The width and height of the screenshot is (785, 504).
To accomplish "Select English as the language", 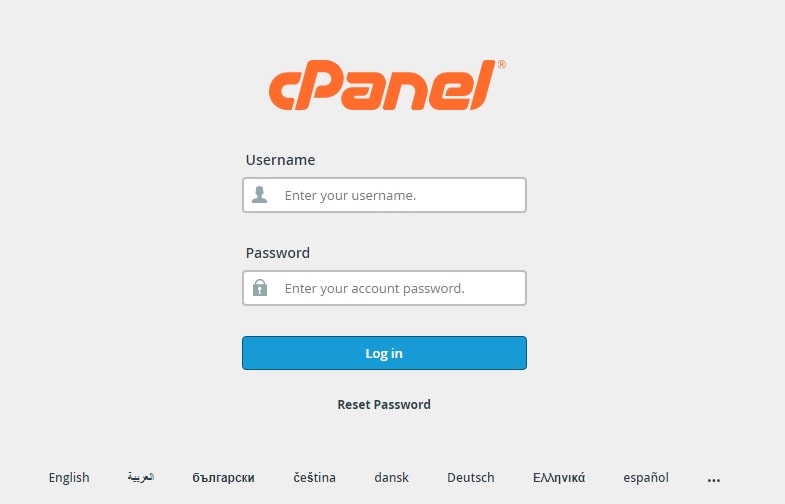I will 69,478.
